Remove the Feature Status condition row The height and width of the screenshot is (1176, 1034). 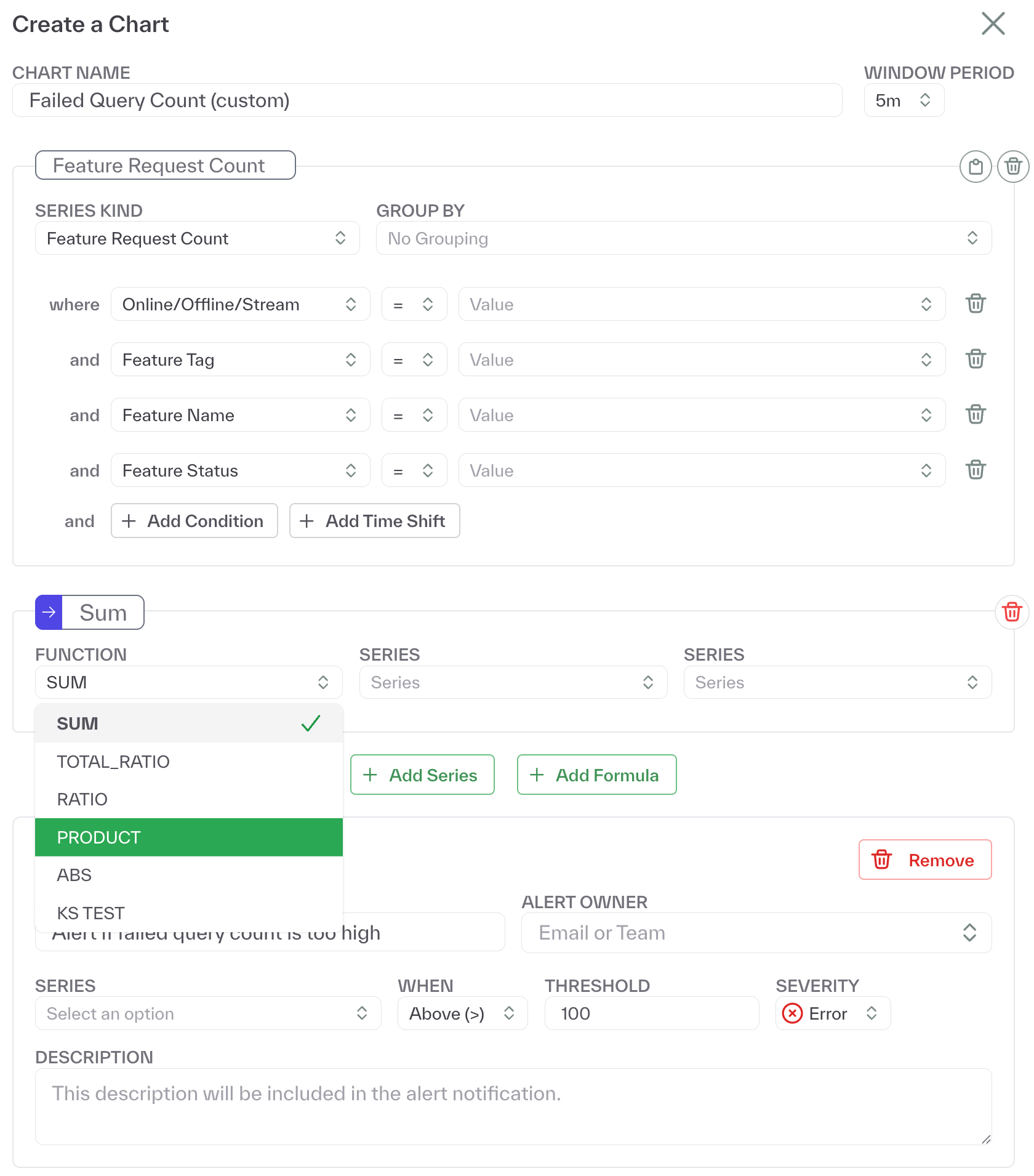976,470
